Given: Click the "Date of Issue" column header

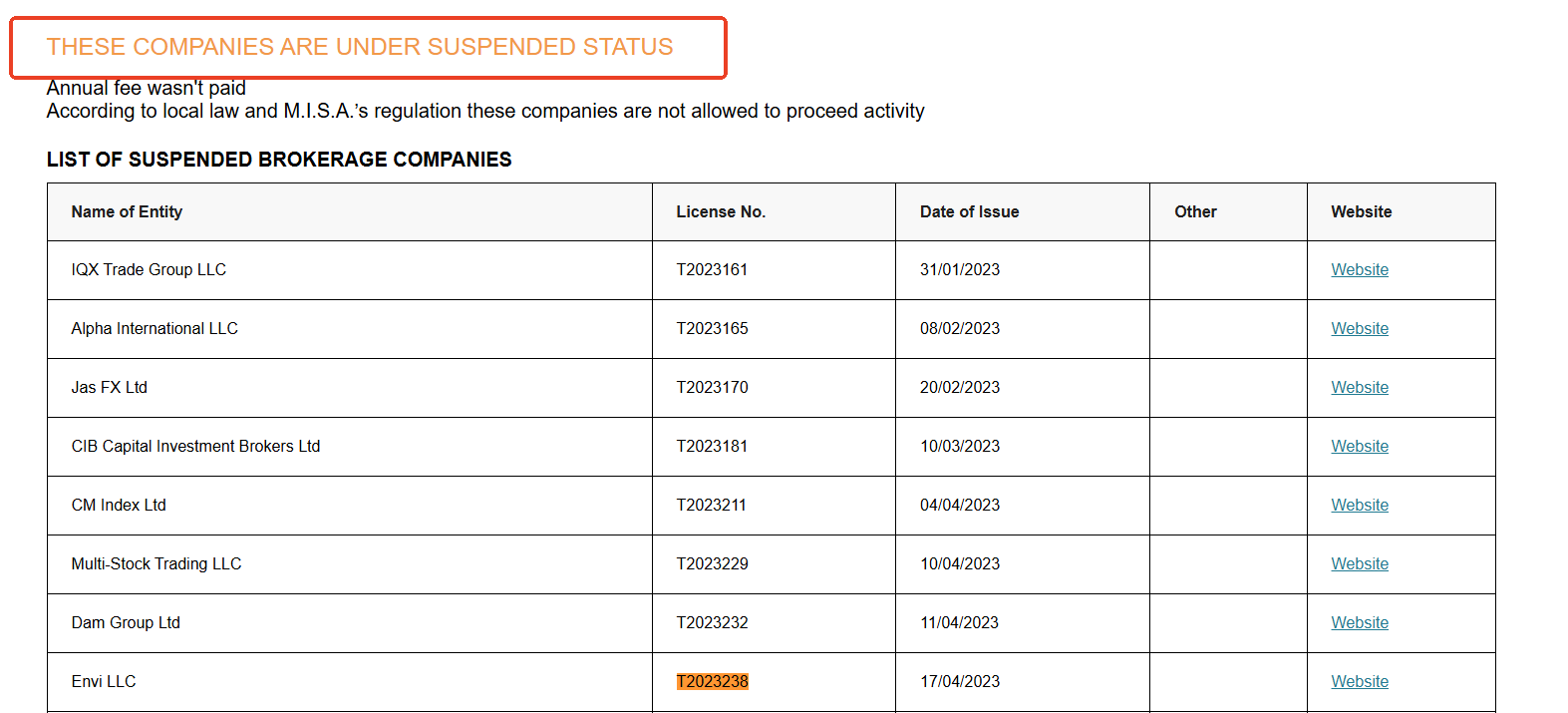Looking at the screenshot, I should click(969, 212).
